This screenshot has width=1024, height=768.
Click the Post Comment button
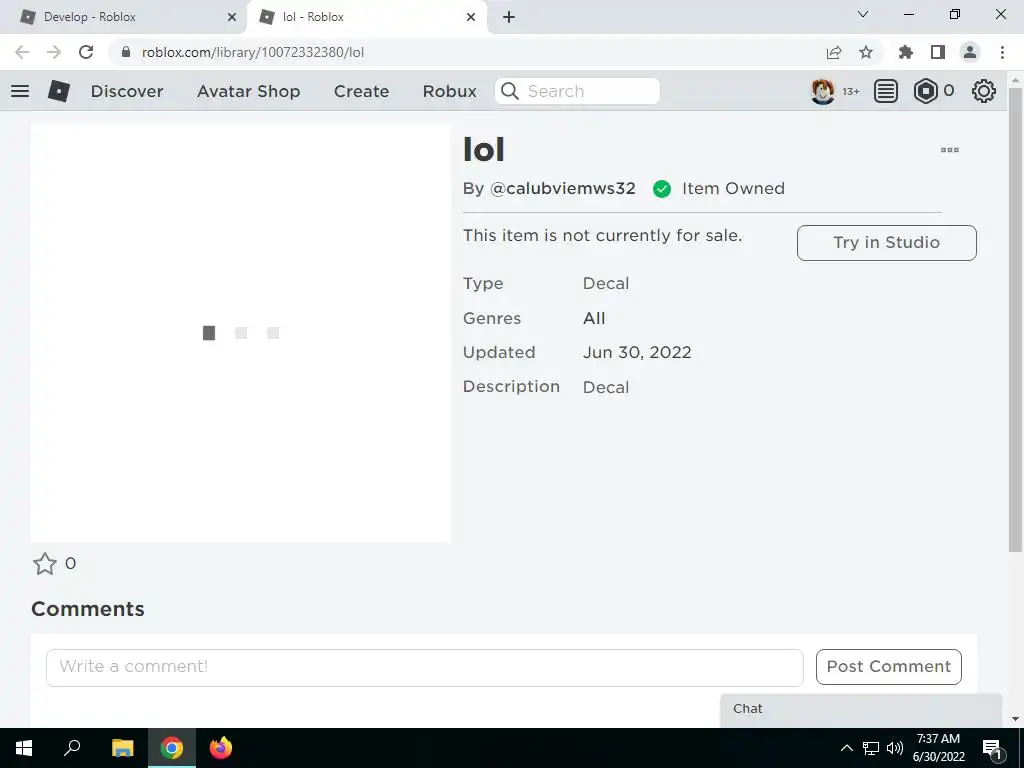pyautogui.click(x=888, y=667)
